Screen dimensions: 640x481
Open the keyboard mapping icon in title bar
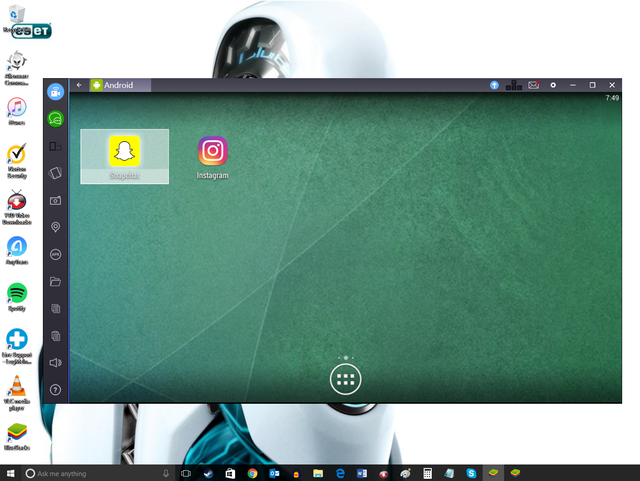point(514,85)
